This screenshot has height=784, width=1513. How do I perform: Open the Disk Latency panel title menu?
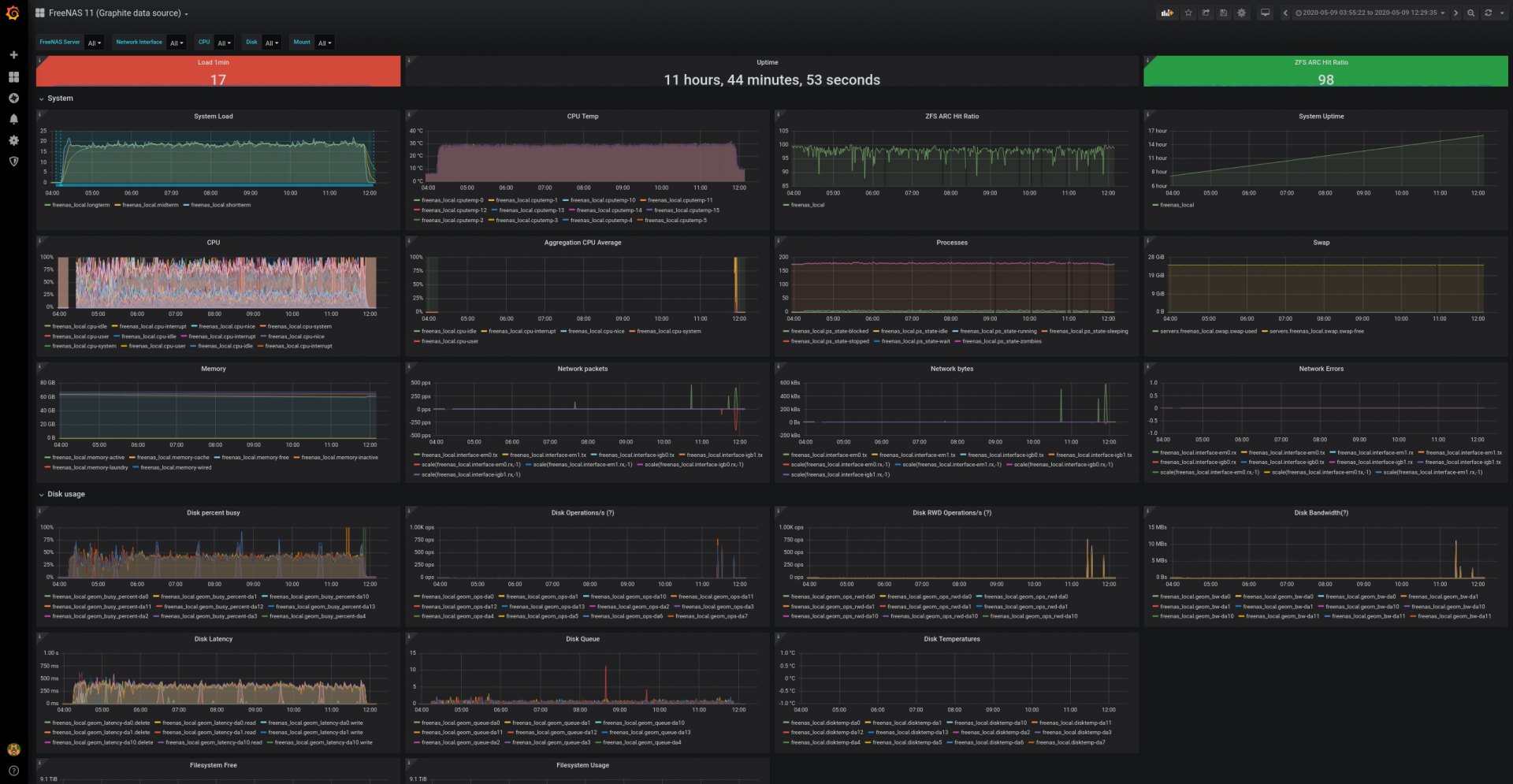(214, 639)
